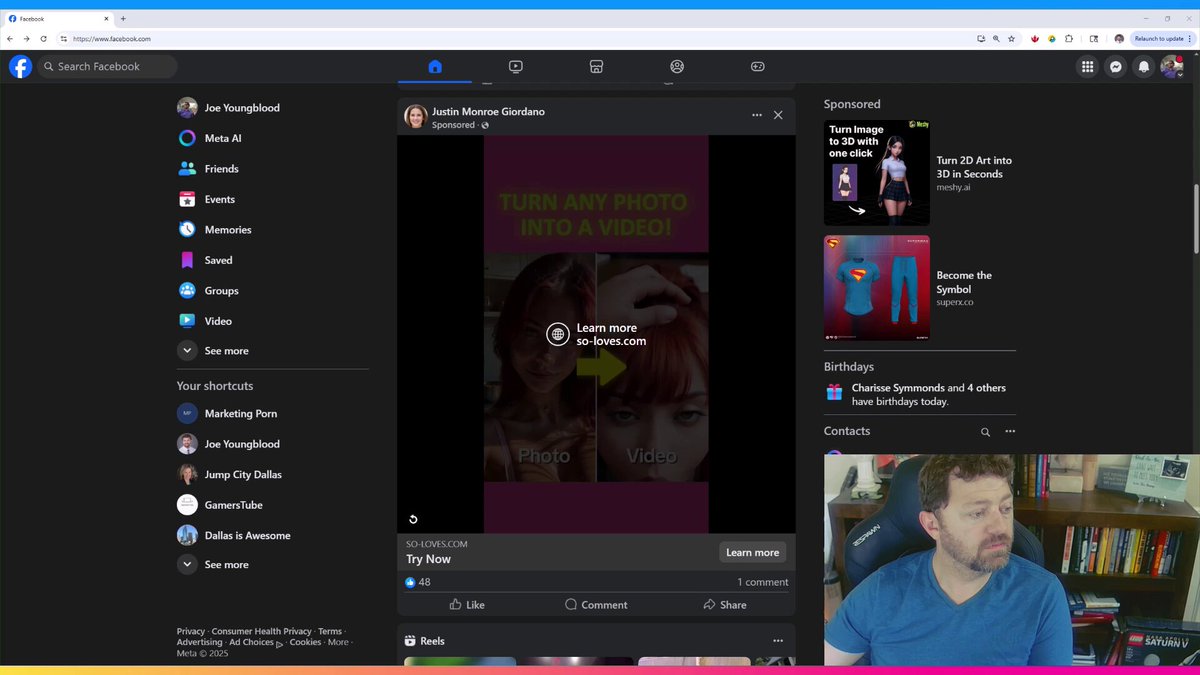This screenshot has height=675, width=1200.
Task: View the 48 reactions
Action: [x=418, y=582]
